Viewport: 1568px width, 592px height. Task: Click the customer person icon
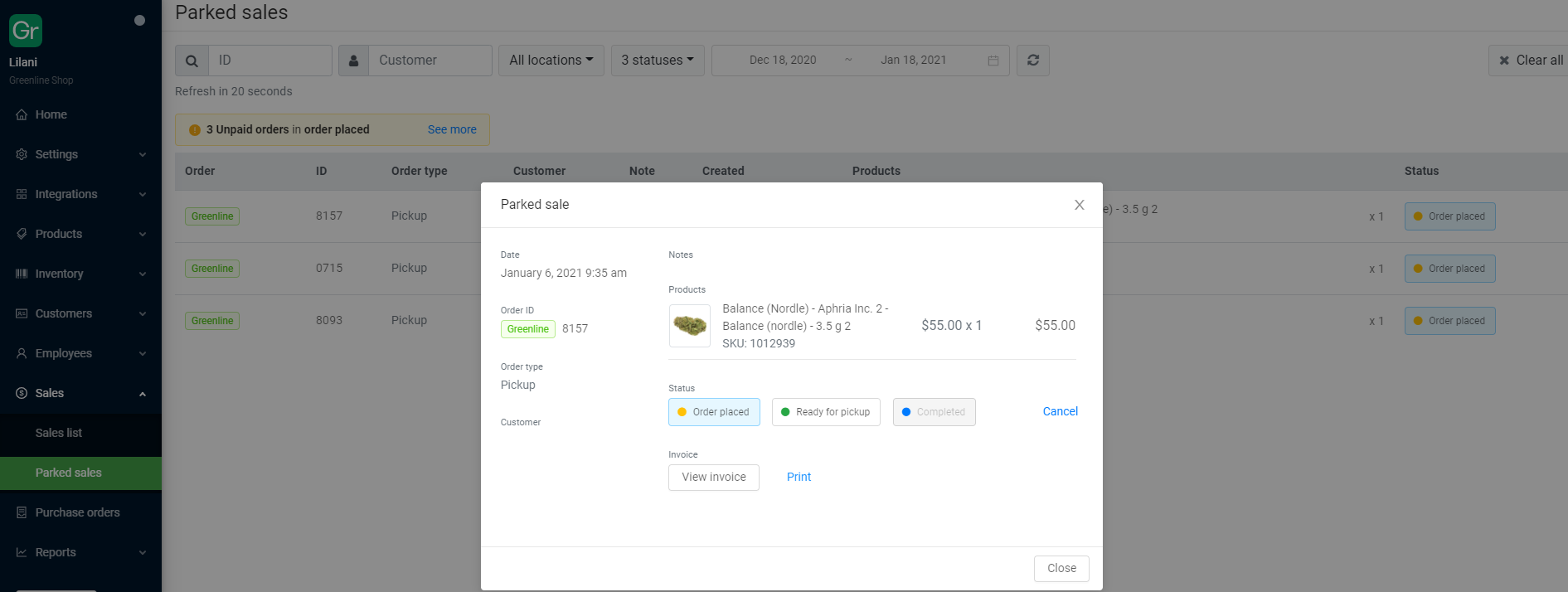pos(353,61)
